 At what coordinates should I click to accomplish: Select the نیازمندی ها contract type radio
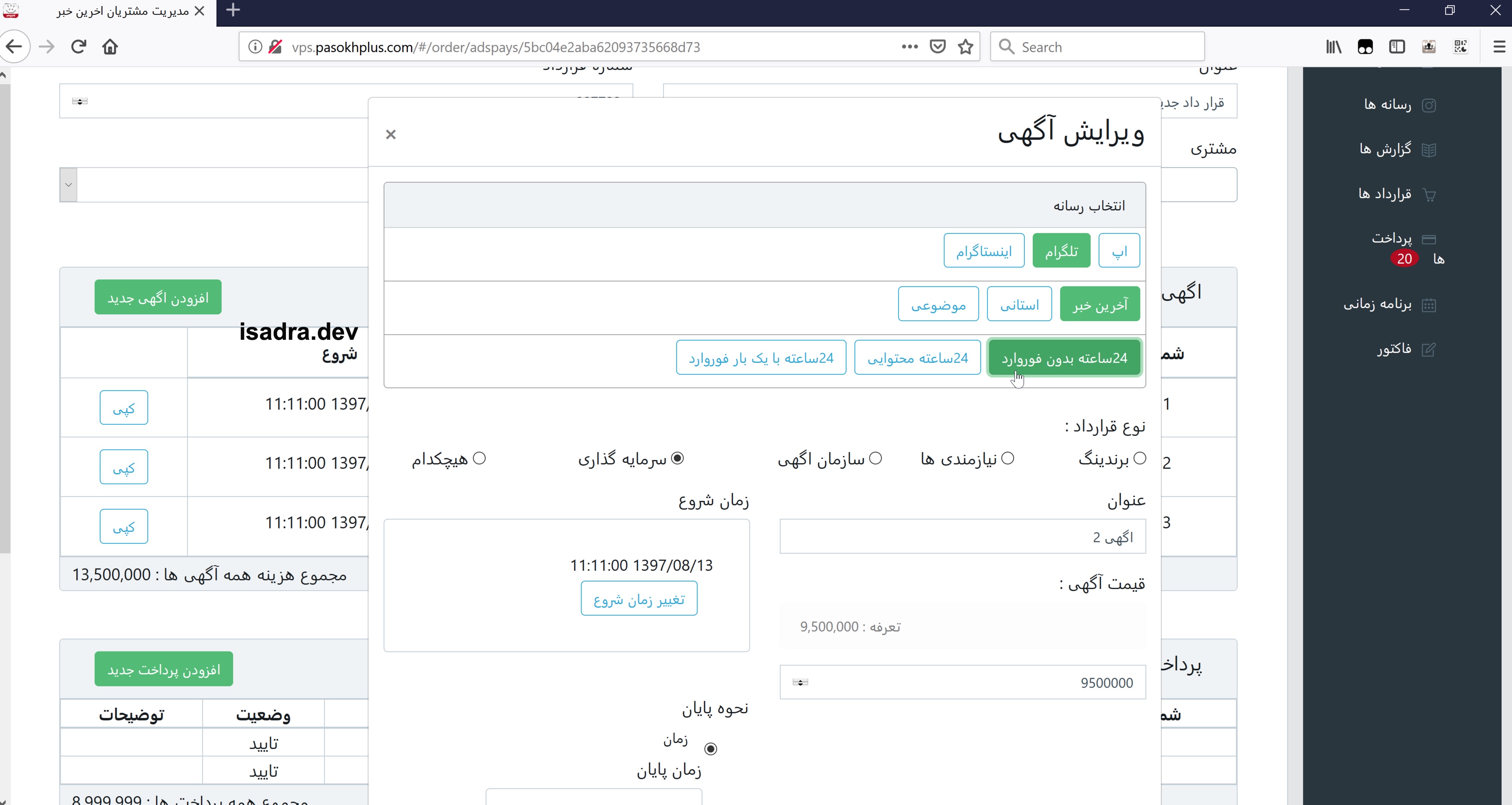coord(1007,458)
